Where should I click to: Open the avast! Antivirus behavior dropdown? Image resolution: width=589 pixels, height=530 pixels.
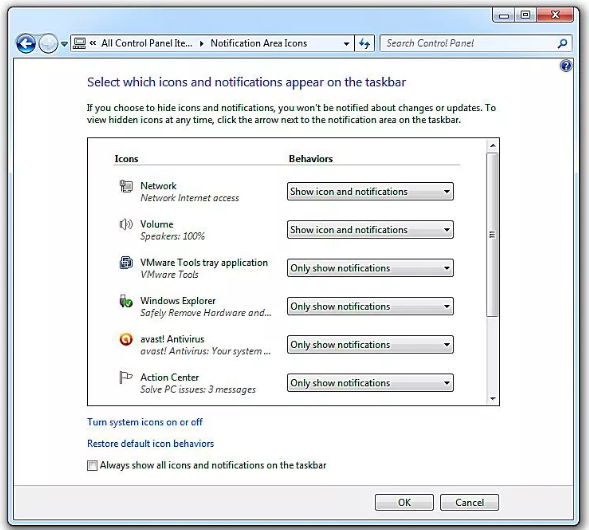pos(370,345)
